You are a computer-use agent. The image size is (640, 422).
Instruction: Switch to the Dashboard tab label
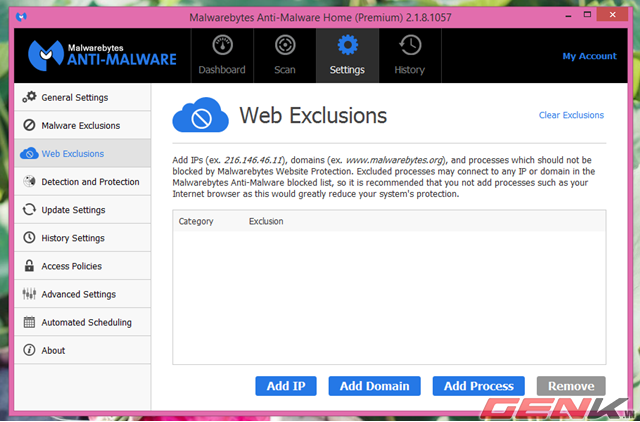[x=222, y=70]
